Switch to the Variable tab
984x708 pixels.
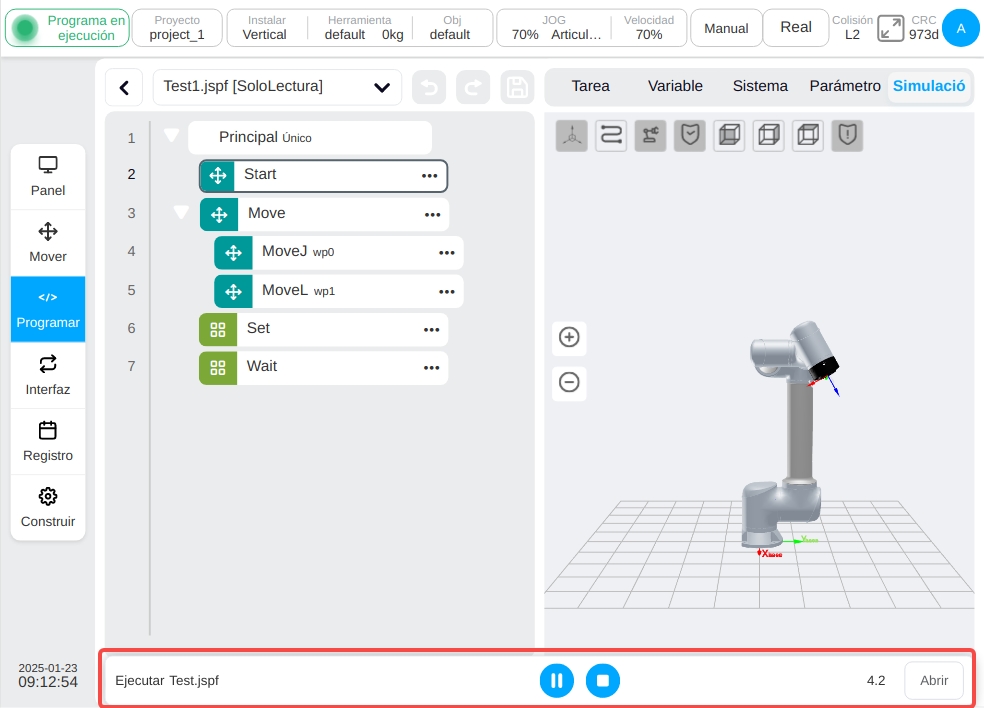pyautogui.click(x=675, y=86)
